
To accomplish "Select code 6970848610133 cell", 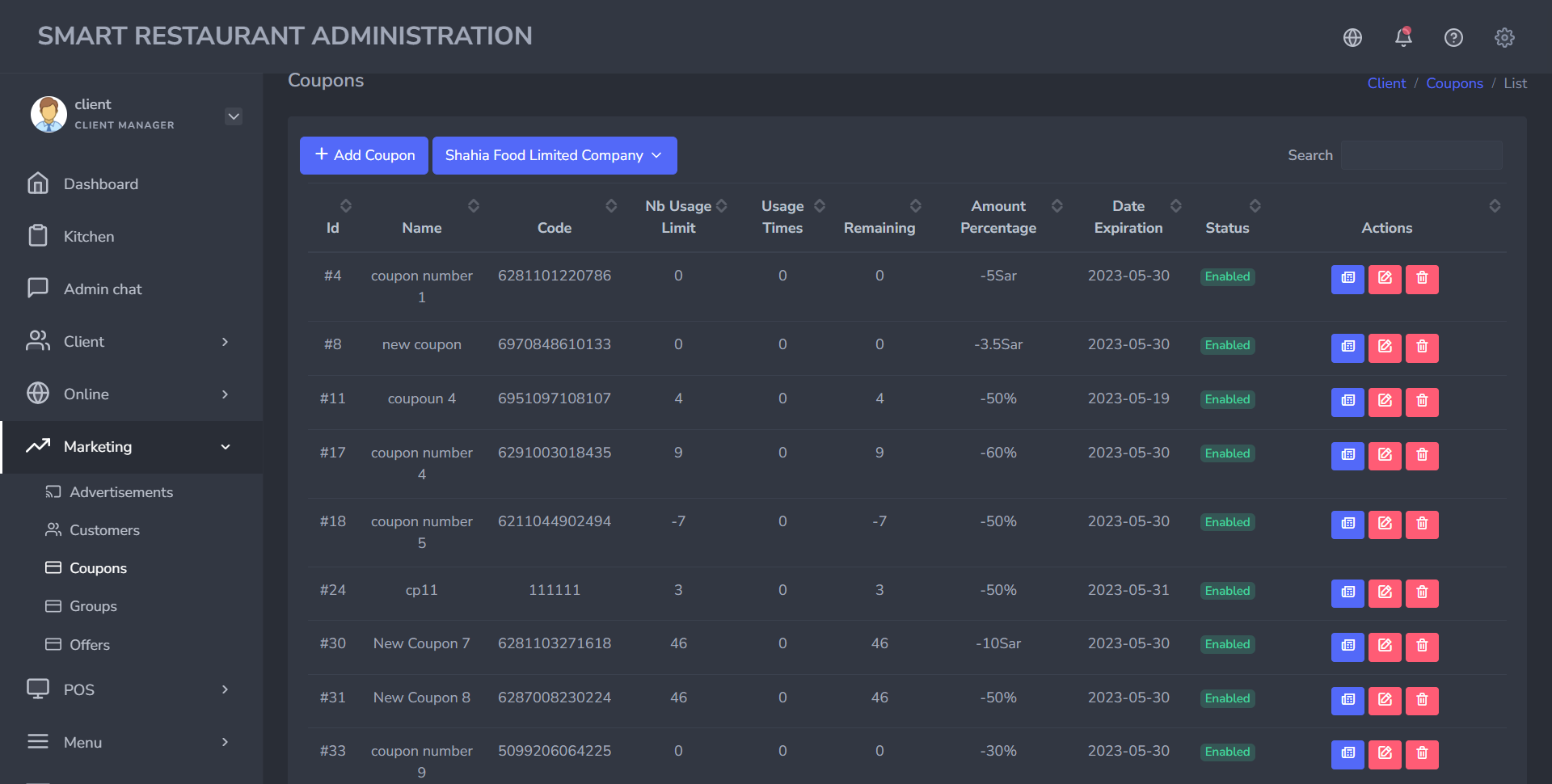I will point(555,344).
